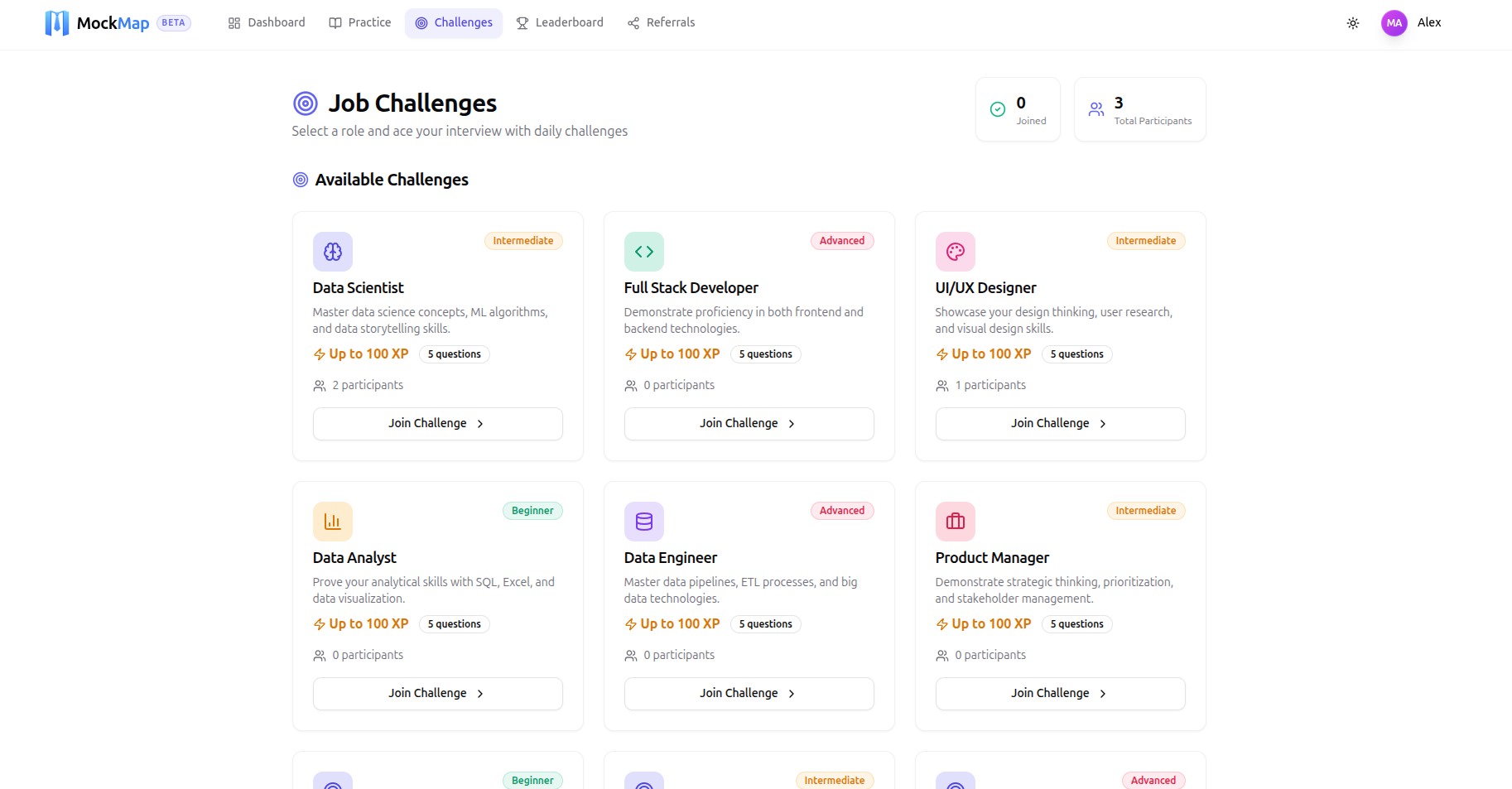Click the UI/UX Designer palette icon
Screen dimensions: 1512x789
coord(956,252)
